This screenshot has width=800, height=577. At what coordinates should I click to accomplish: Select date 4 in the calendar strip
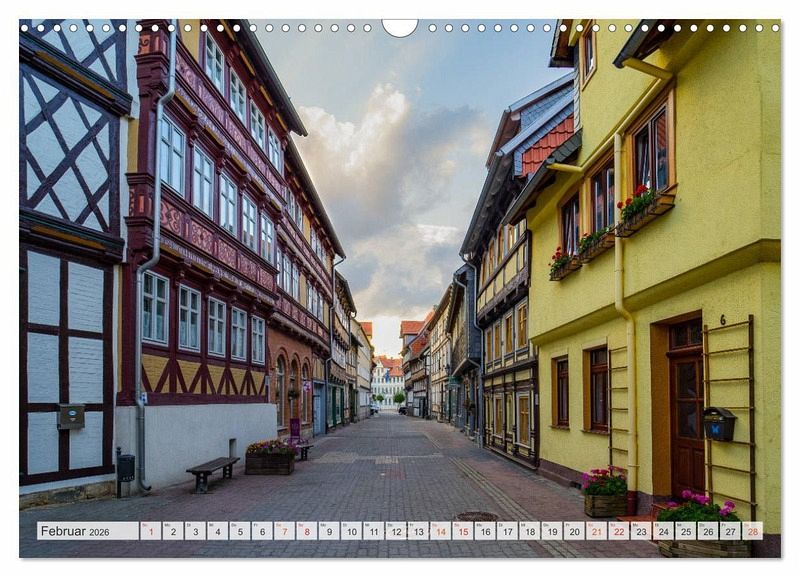217,531
